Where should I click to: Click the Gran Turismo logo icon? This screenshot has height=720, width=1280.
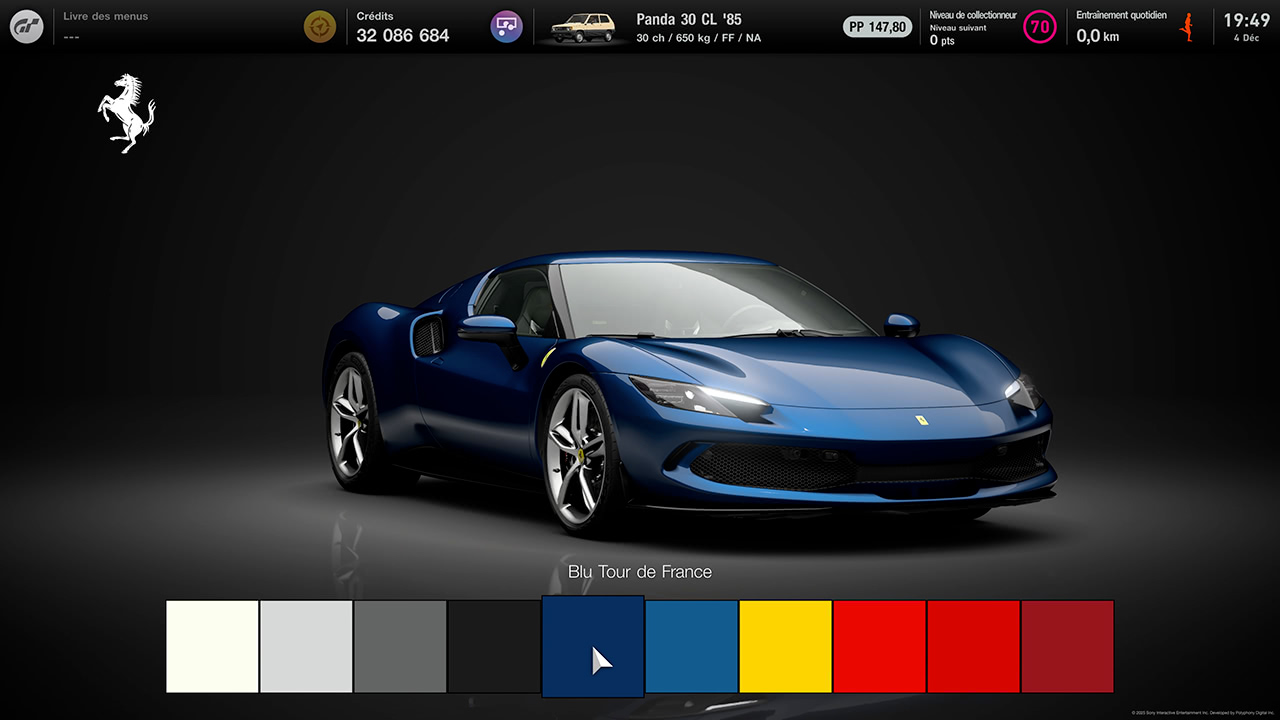27,27
